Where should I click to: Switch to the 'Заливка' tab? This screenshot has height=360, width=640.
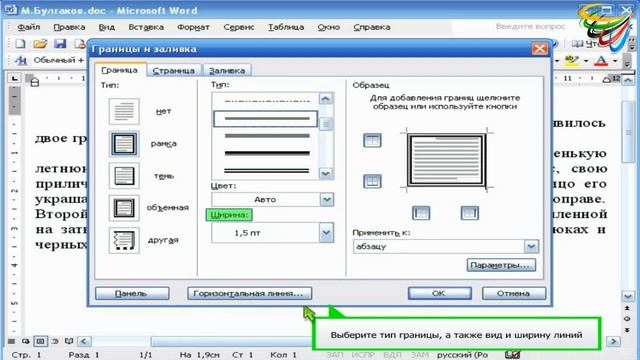227,71
